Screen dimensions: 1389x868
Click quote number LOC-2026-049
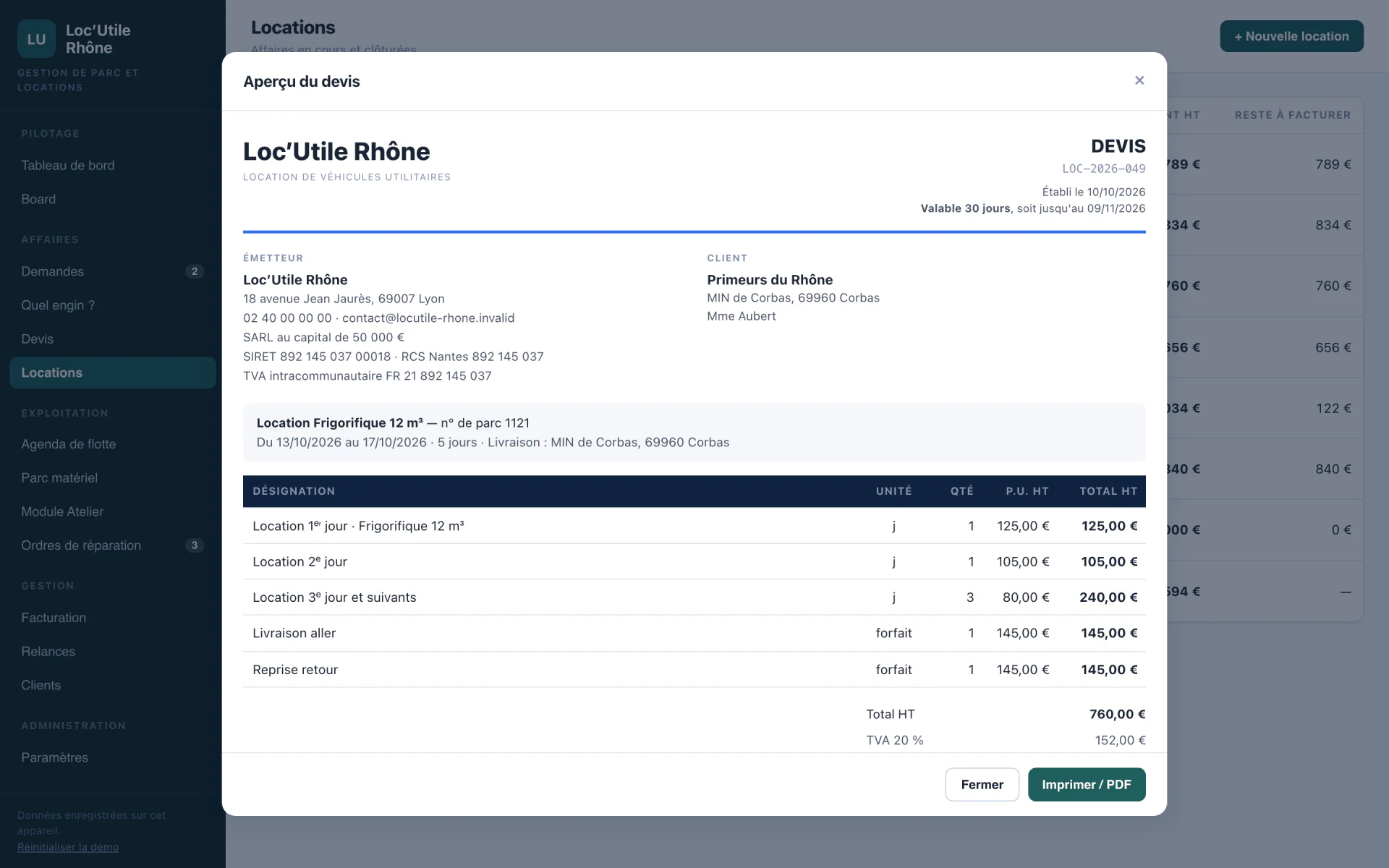[1103, 169]
